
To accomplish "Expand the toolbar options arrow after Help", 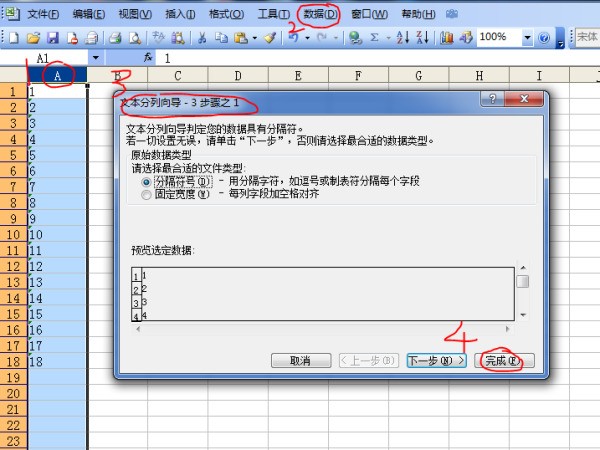I will [560, 38].
